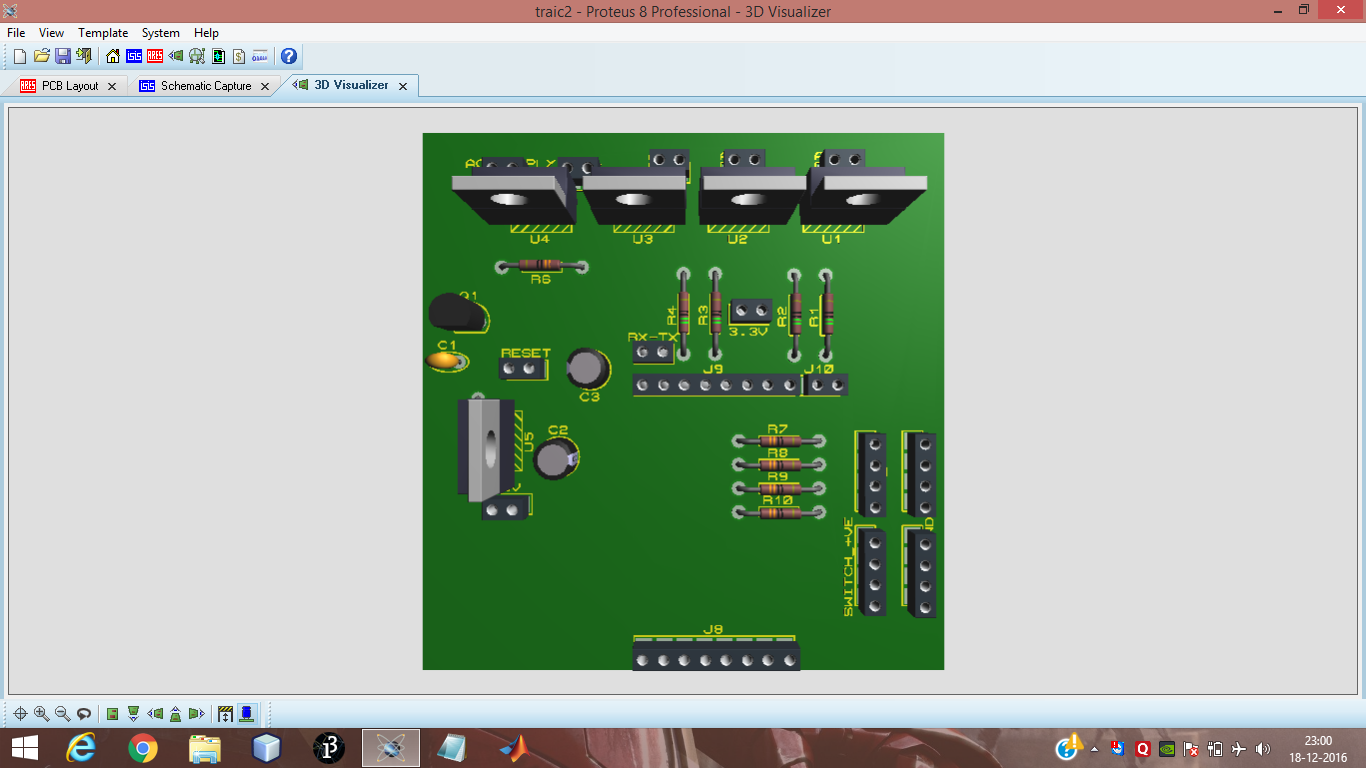Viewport: 1366px width, 768px height.
Task: Open ISIS schematic capture toolbar icon
Action: tap(134, 56)
